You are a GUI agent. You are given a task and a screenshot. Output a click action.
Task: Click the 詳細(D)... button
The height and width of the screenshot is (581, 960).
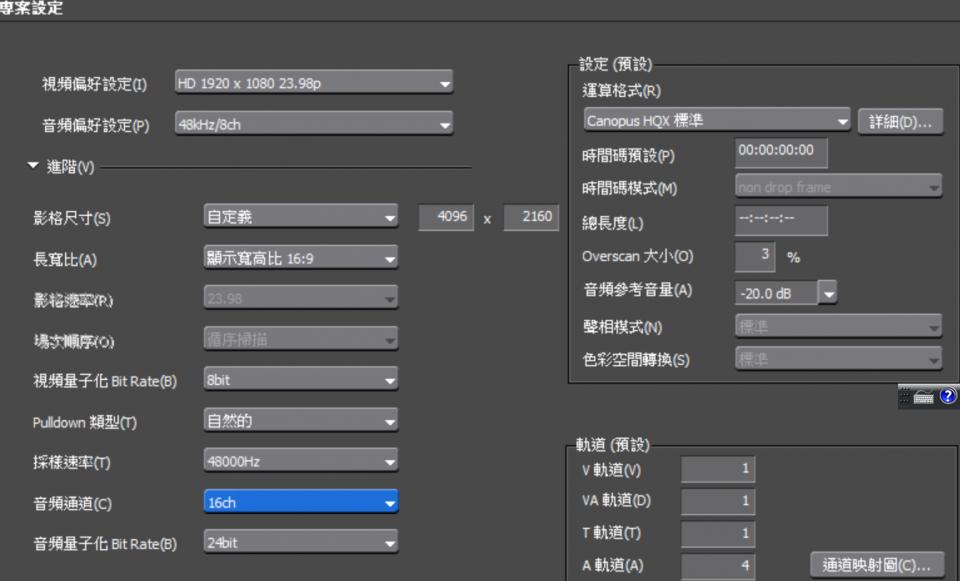(900, 122)
